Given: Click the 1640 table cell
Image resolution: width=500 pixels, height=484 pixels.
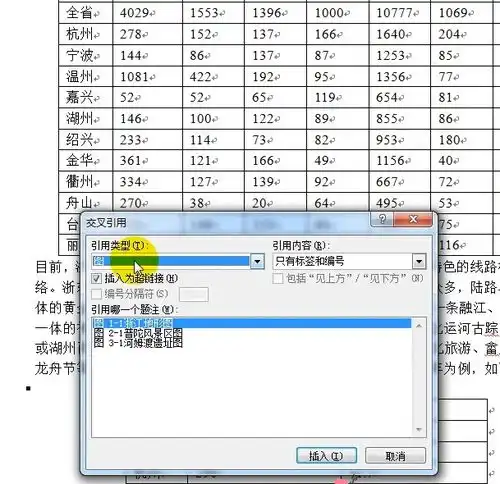Looking at the screenshot, I should coord(400,34).
